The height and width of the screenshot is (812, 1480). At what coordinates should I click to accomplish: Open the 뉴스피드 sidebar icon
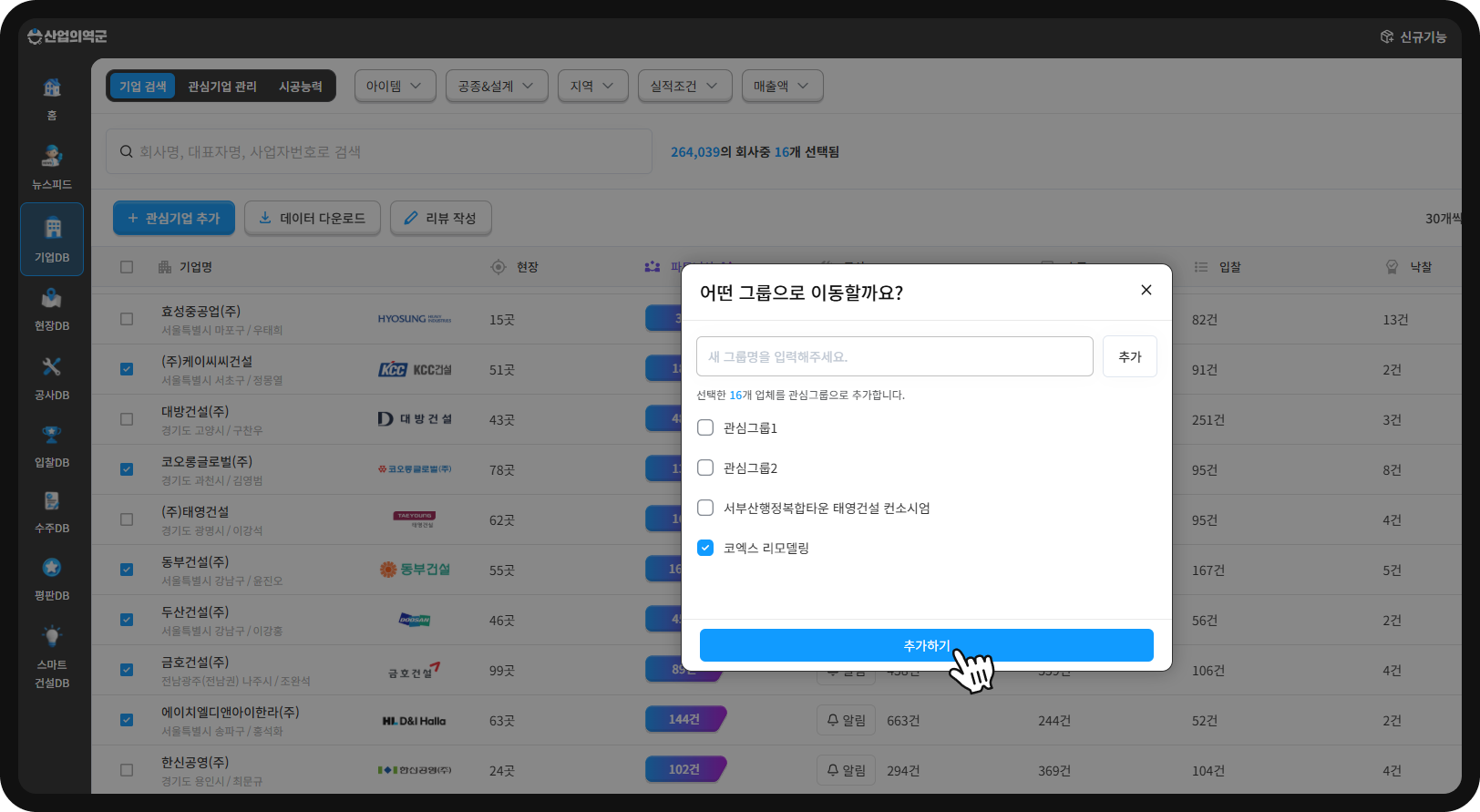(52, 156)
